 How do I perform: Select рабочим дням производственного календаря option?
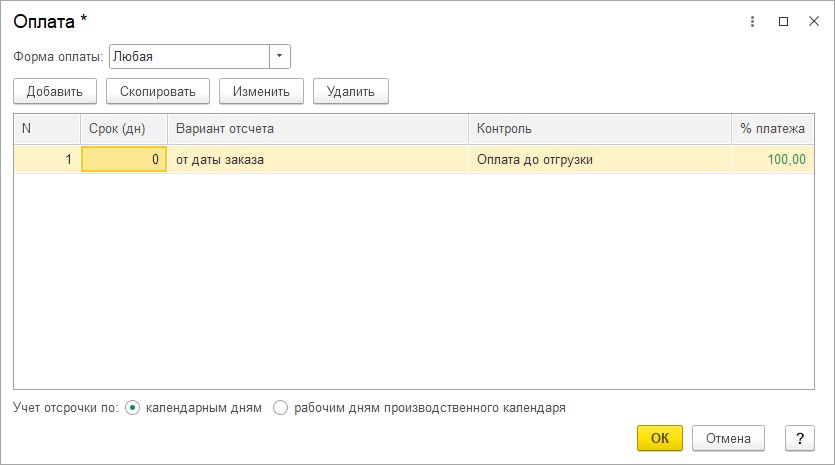coord(280,408)
